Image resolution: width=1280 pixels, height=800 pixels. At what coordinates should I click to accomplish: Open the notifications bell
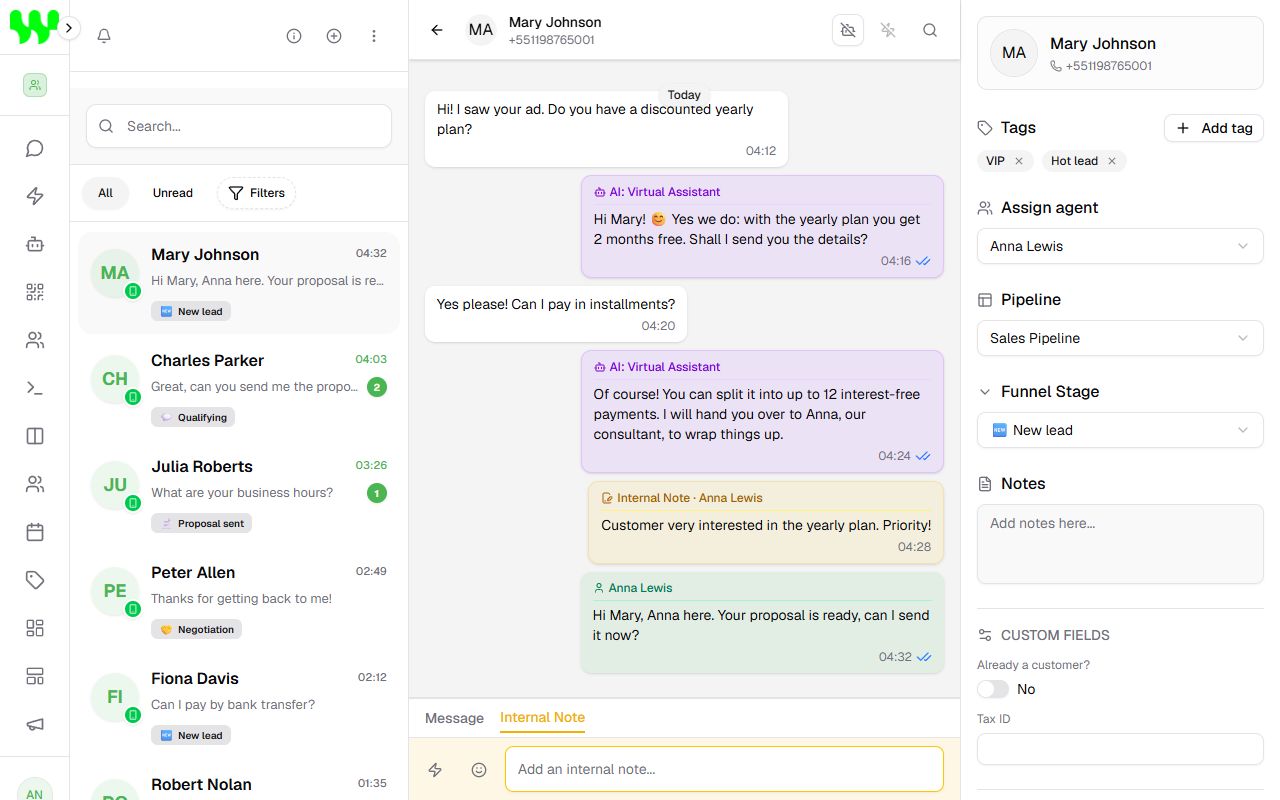click(x=104, y=36)
